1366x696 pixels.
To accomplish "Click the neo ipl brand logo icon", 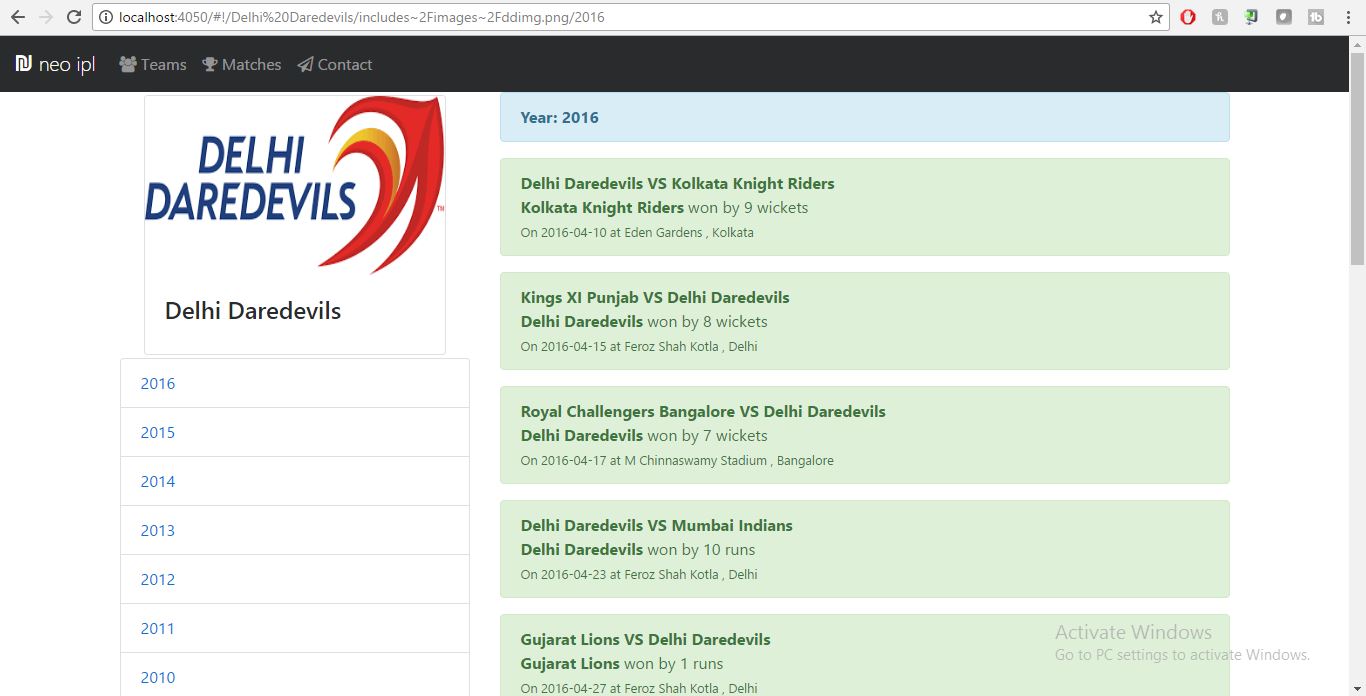I will 24,64.
